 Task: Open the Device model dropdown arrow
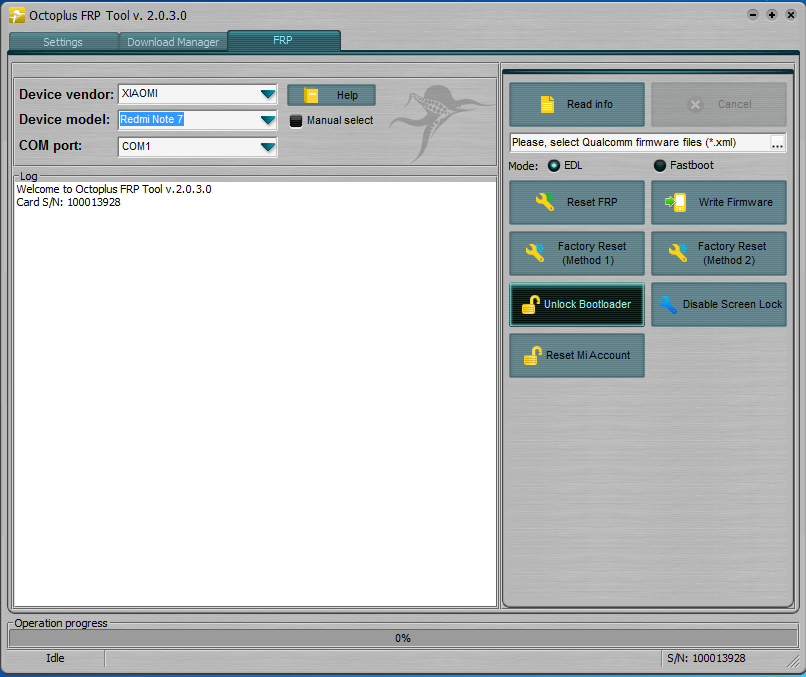(267, 120)
